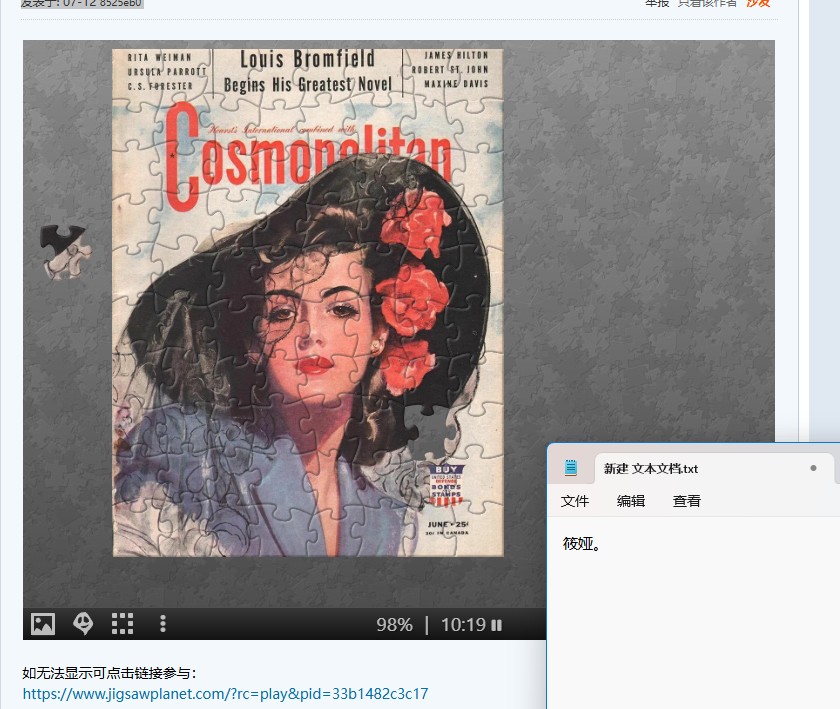Toggle the ghost image icon

pyautogui.click(x=83, y=624)
